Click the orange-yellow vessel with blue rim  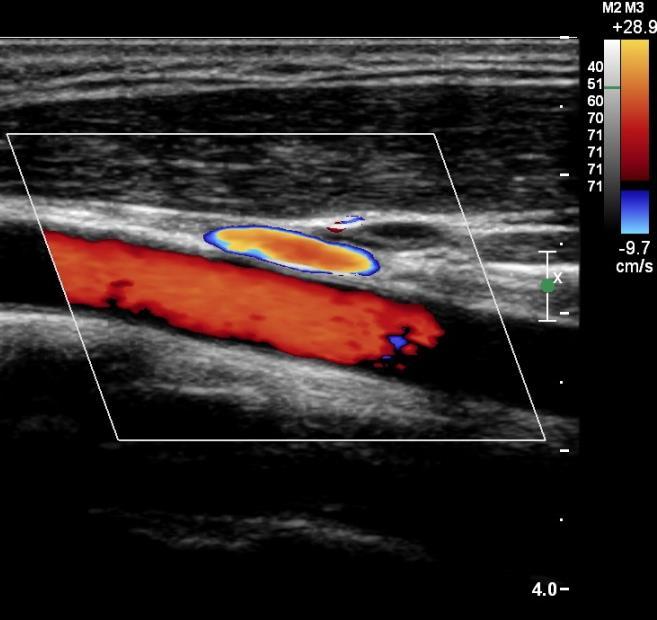click(292, 251)
